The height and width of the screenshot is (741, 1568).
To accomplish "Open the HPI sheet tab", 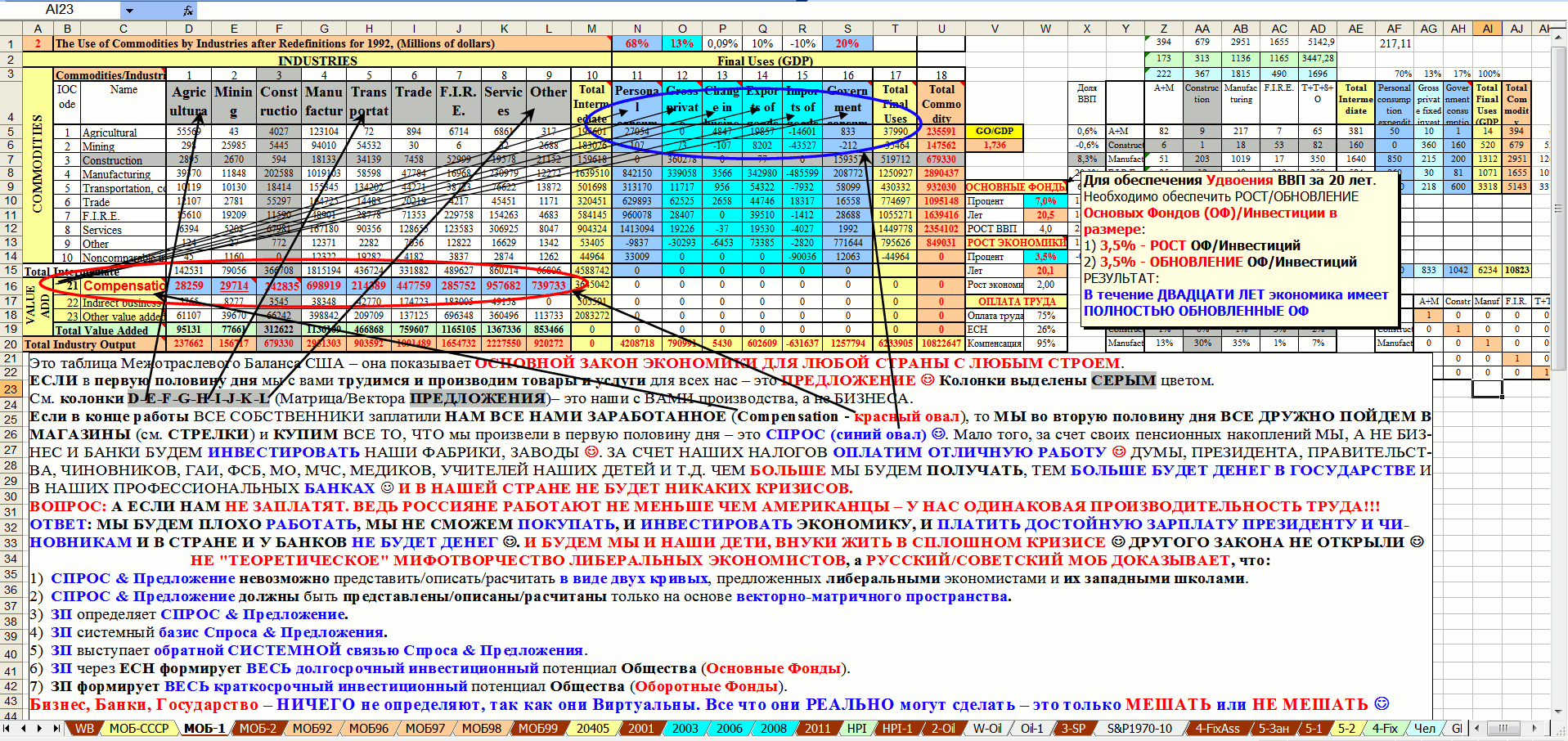I will click(x=856, y=728).
